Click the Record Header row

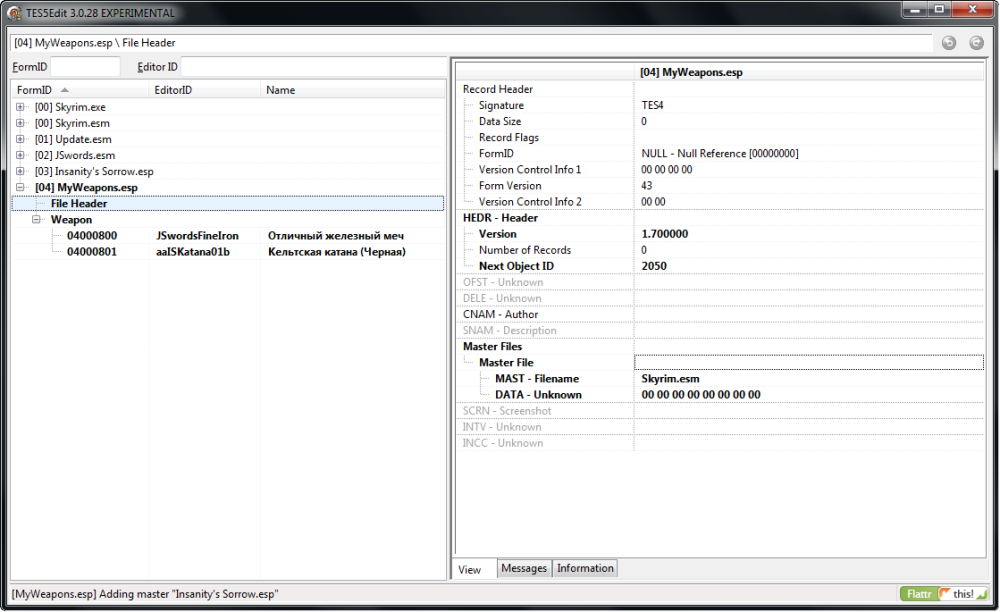720,89
